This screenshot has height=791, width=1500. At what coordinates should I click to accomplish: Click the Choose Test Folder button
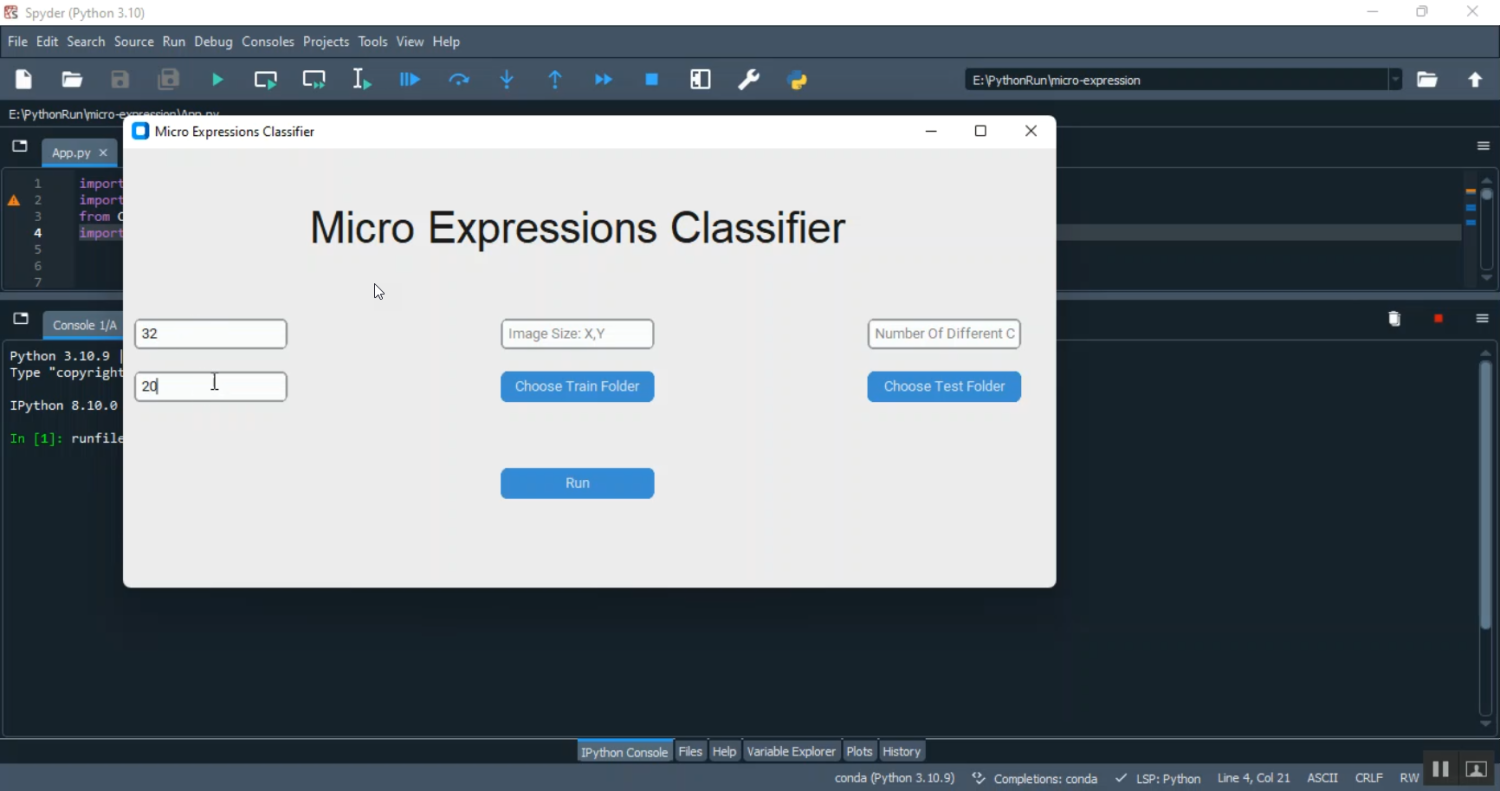(x=943, y=387)
